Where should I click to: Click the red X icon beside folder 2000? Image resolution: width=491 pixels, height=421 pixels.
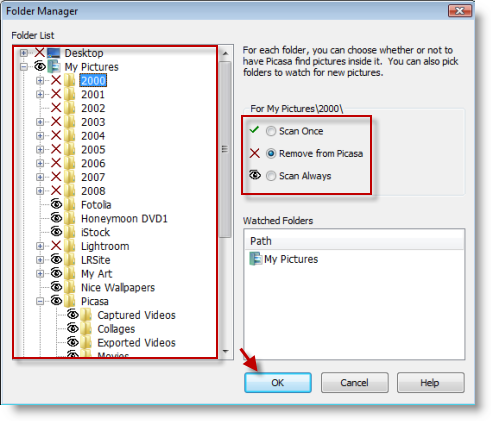point(56,80)
